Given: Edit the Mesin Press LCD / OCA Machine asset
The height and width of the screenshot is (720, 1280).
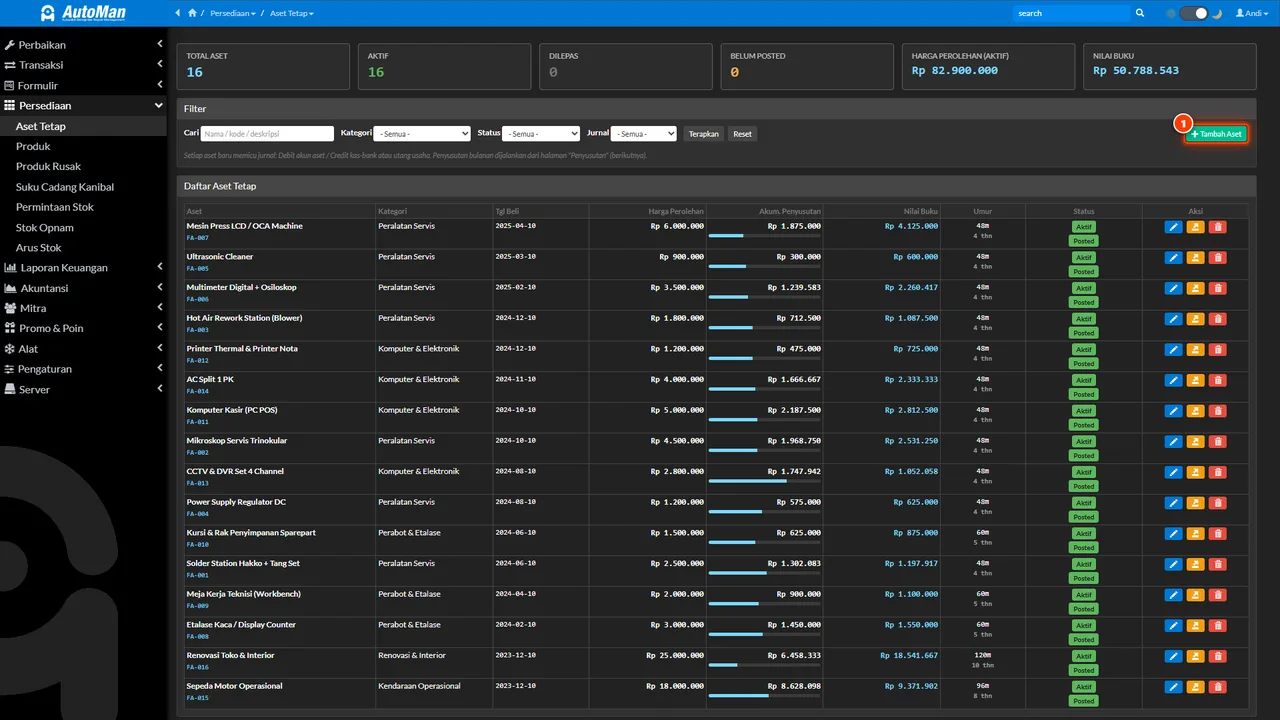Looking at the screenshot, I should 1174,227.
